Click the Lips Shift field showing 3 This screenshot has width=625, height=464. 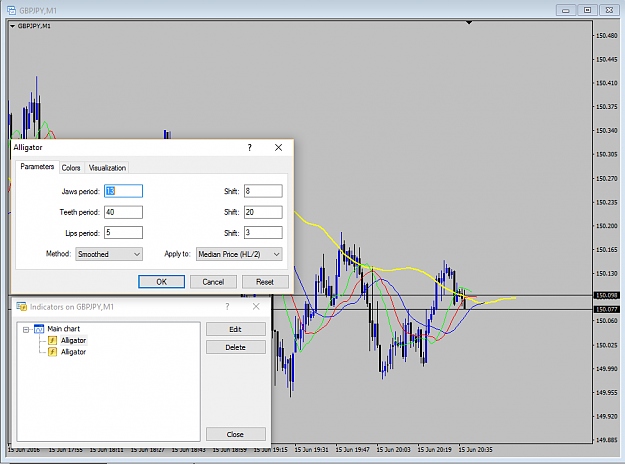click(263, 232)
